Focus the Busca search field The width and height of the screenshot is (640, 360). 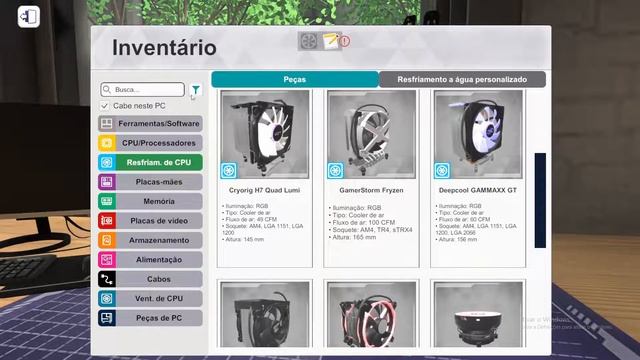pyautogui.click(x=142, y=89)
